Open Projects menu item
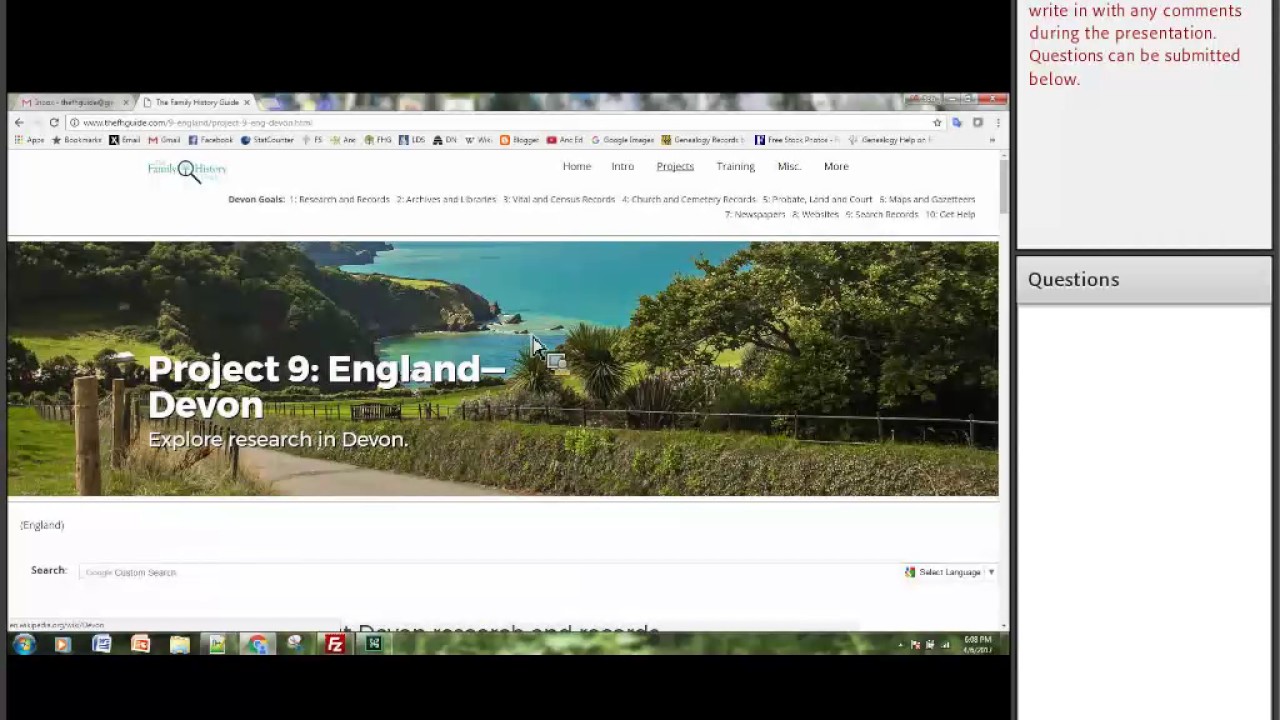Viewport: 1280px width, 720px height. 675,166
